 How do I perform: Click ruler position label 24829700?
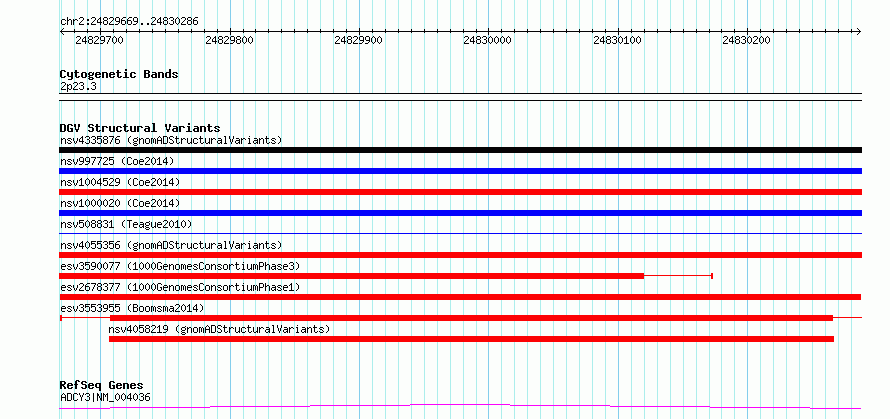(x=99, y=40)
